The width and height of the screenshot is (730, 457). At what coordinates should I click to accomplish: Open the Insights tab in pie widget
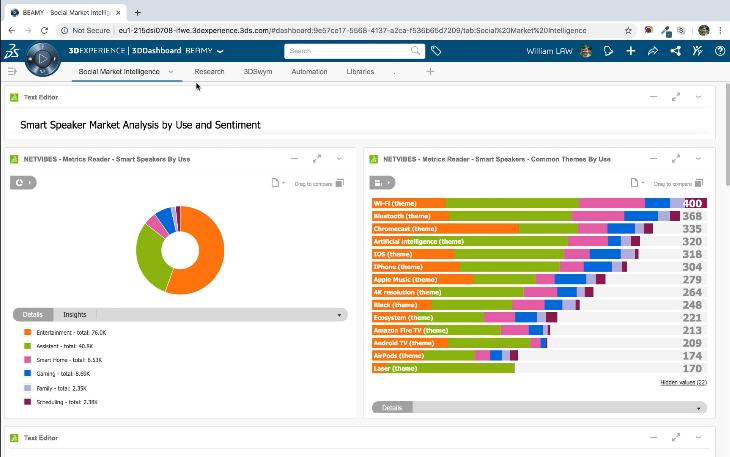[74, 314]
